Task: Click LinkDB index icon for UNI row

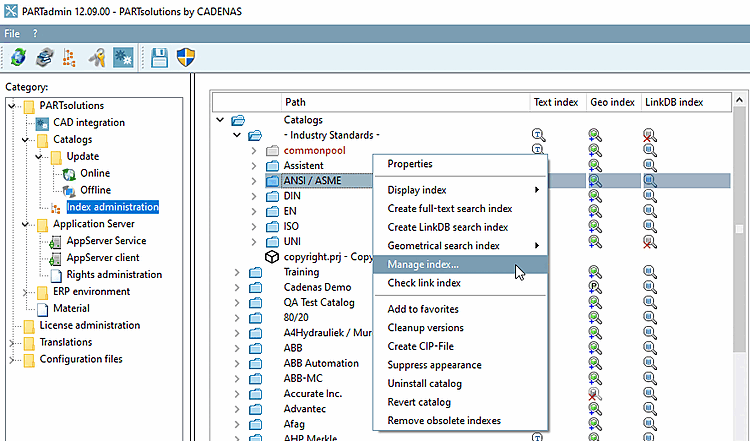Action: [x=650, y=242]
